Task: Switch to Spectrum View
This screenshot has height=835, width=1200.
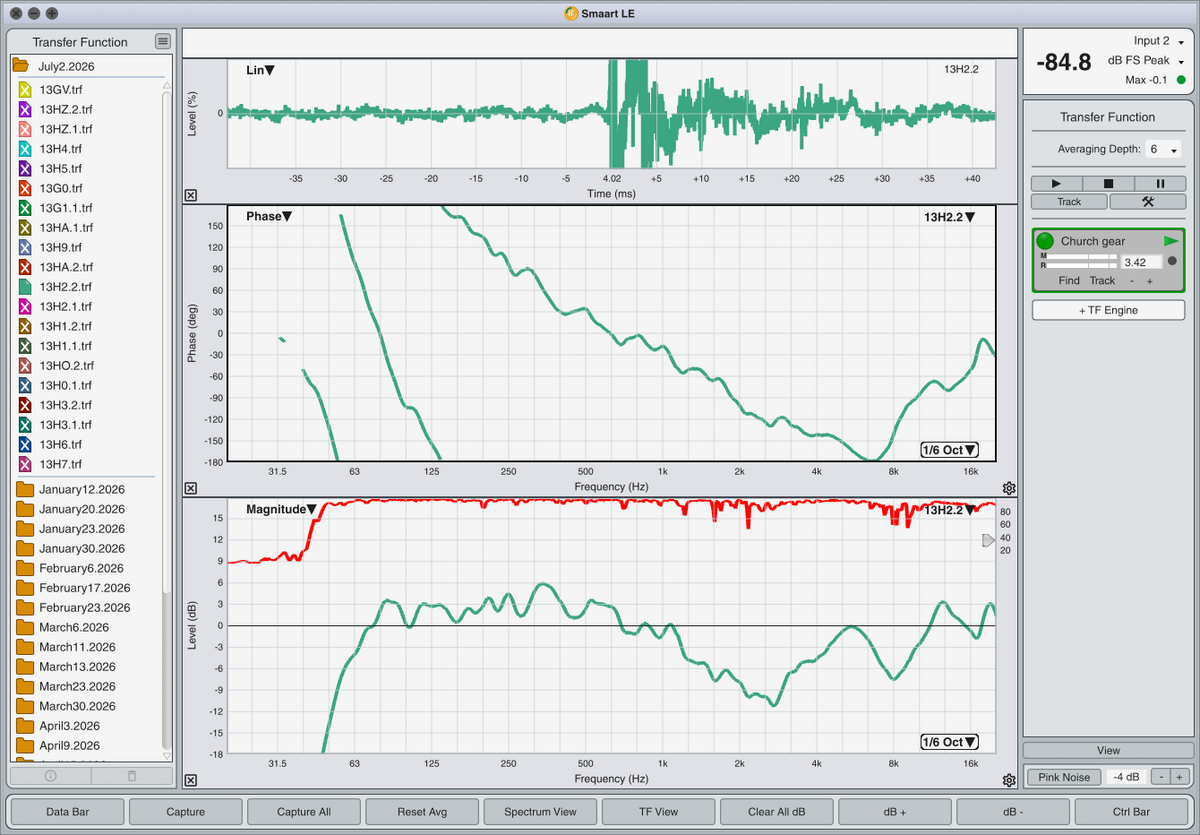Action: (x=540, y=812)
